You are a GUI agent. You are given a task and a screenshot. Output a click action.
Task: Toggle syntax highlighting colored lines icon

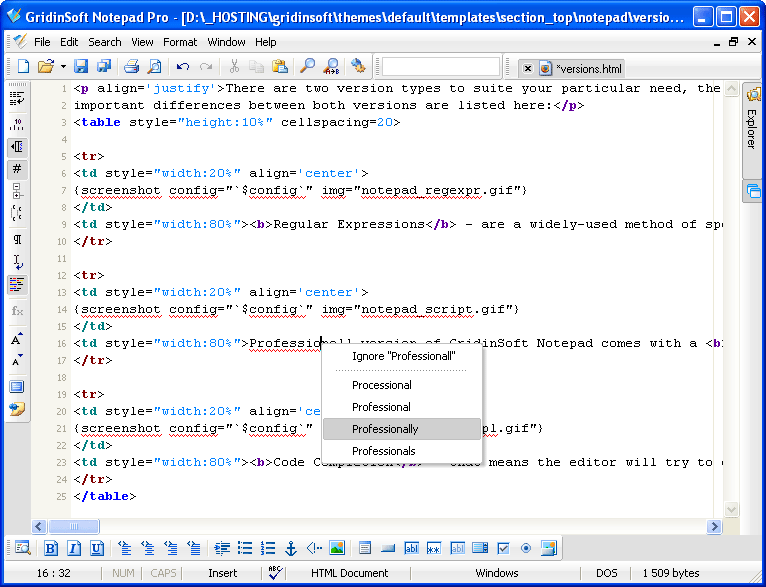17,285
